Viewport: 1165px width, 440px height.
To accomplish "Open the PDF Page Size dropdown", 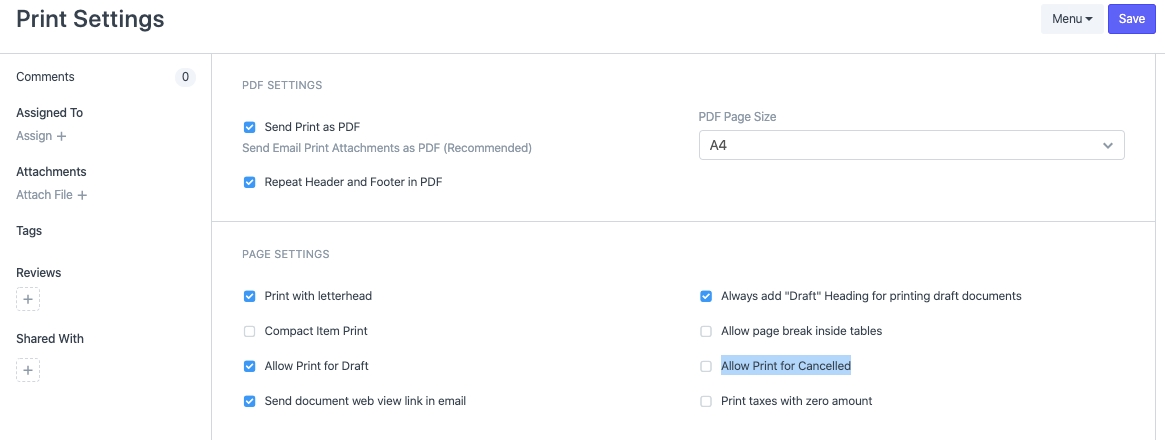I will 911,145.
